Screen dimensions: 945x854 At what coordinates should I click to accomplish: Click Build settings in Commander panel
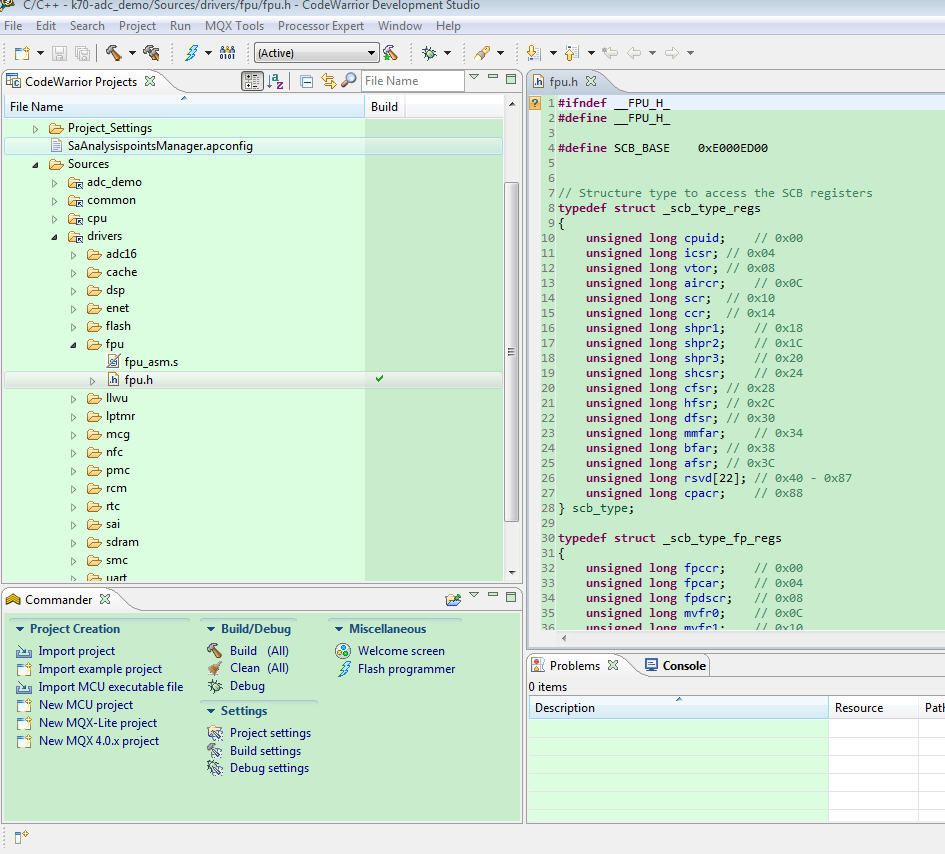coord(265,751)
